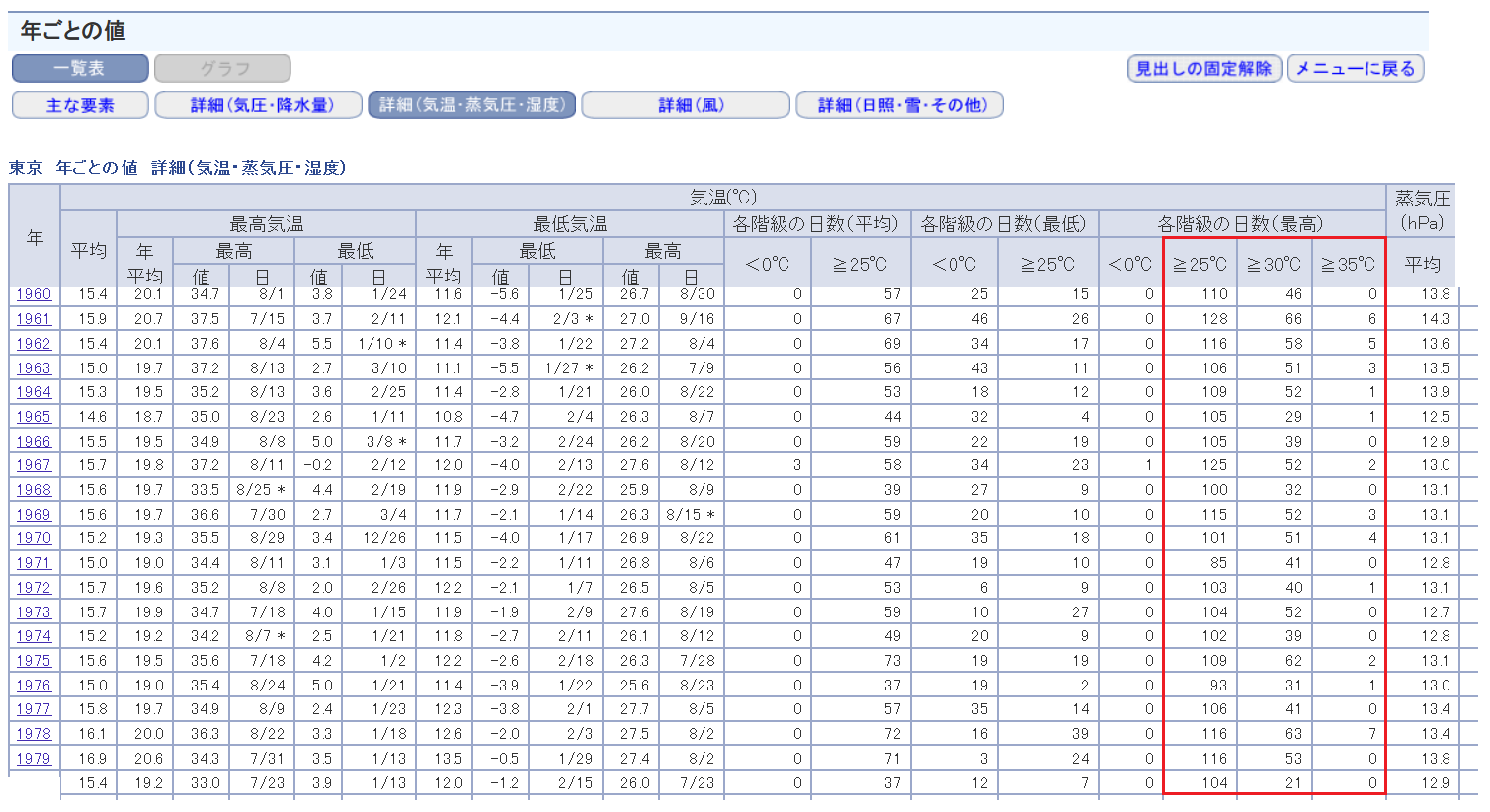Click the 年ごとの値 page heading
The width and height of the screenshot is (1490, 812).
73,31
